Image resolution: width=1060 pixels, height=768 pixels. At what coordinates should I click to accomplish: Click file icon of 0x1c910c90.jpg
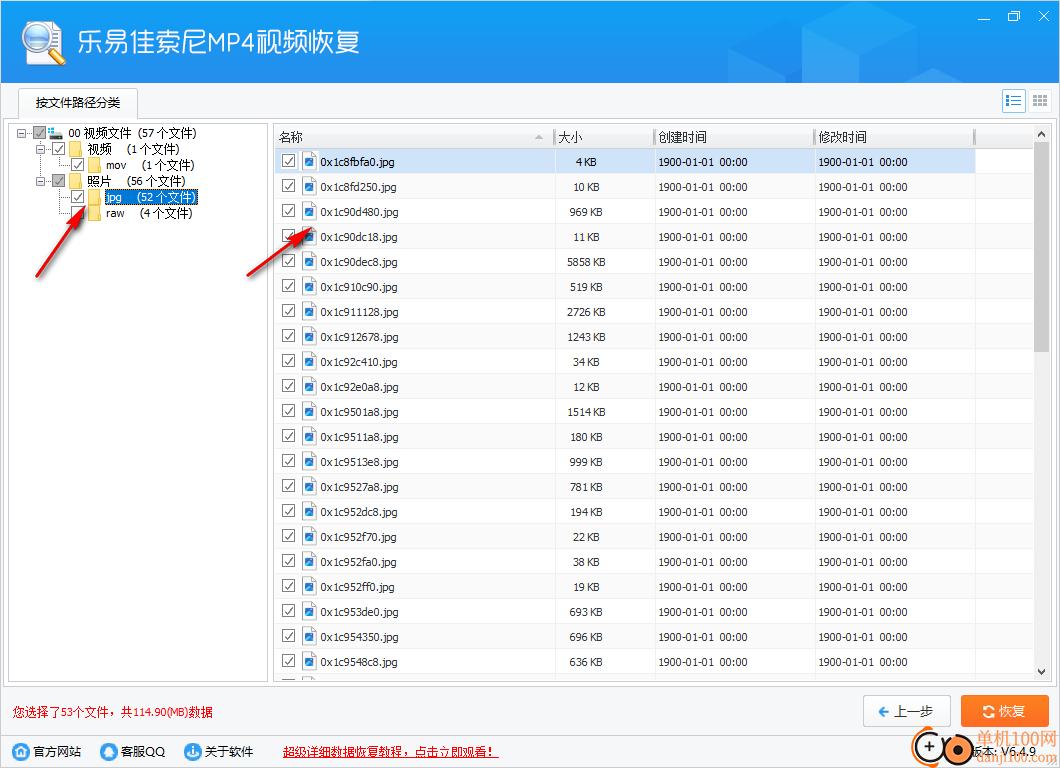click(x=309, y=287)
